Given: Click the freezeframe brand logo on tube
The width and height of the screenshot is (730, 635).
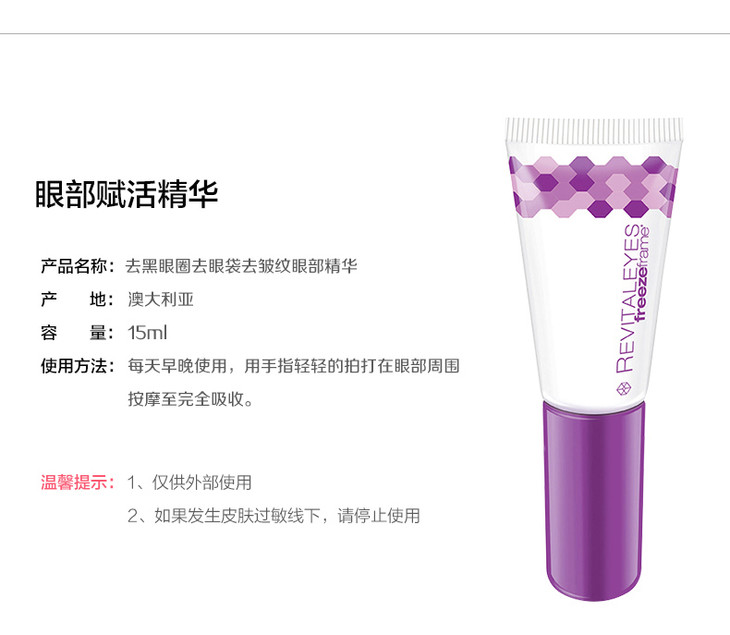Looking at the screenshot, I should 643,274.
